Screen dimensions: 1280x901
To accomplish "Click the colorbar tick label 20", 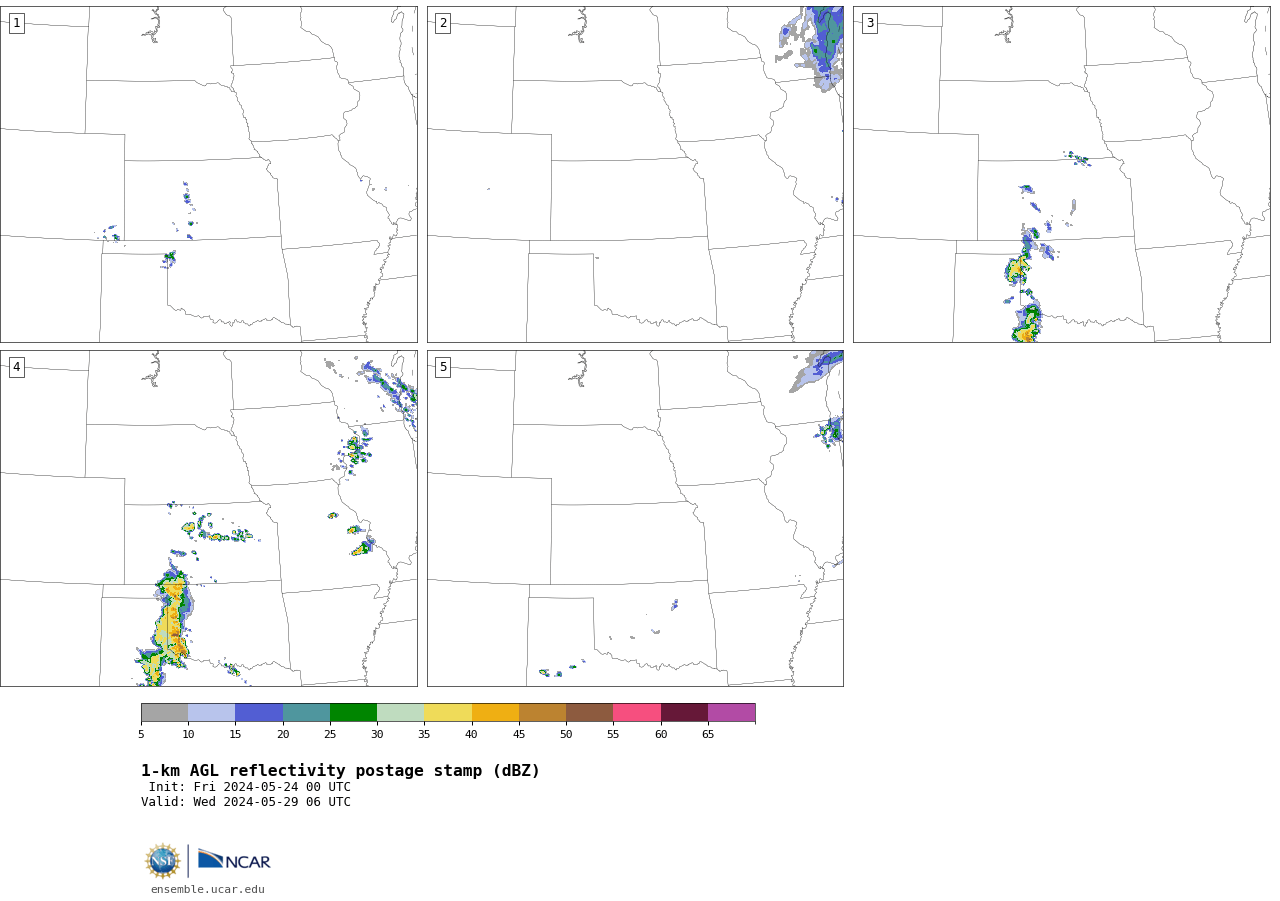I will [283, 735].
